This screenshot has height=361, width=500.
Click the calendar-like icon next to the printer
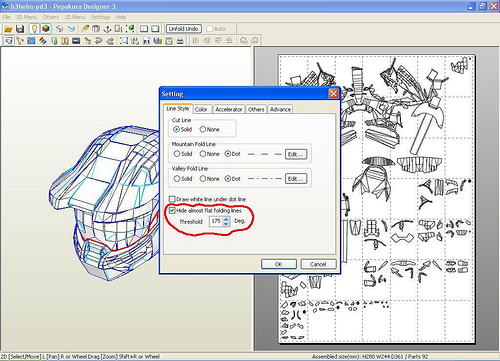point(169,41)
